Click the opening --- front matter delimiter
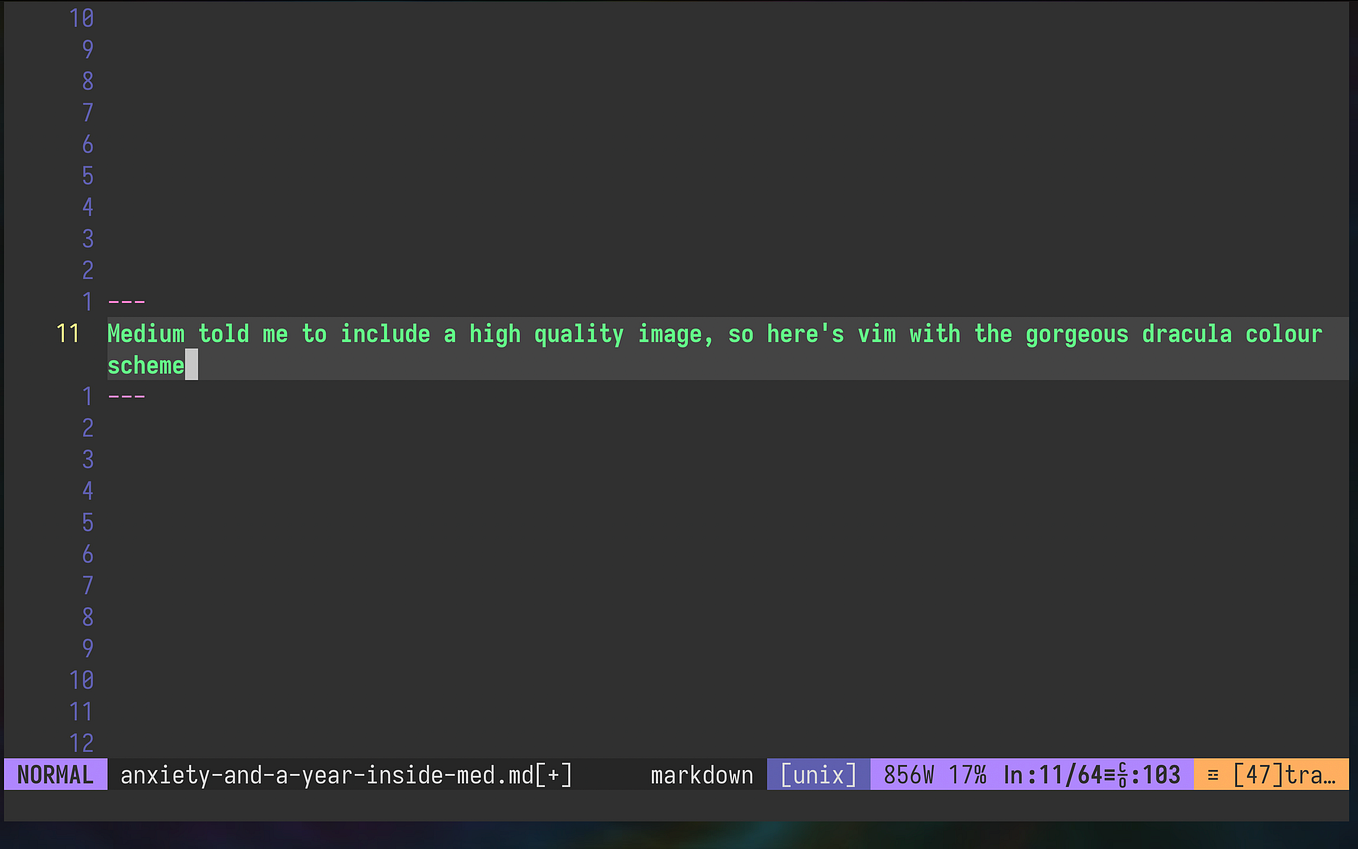The image size is (1358, 849). pyautogui.click(x=126, y=301)
